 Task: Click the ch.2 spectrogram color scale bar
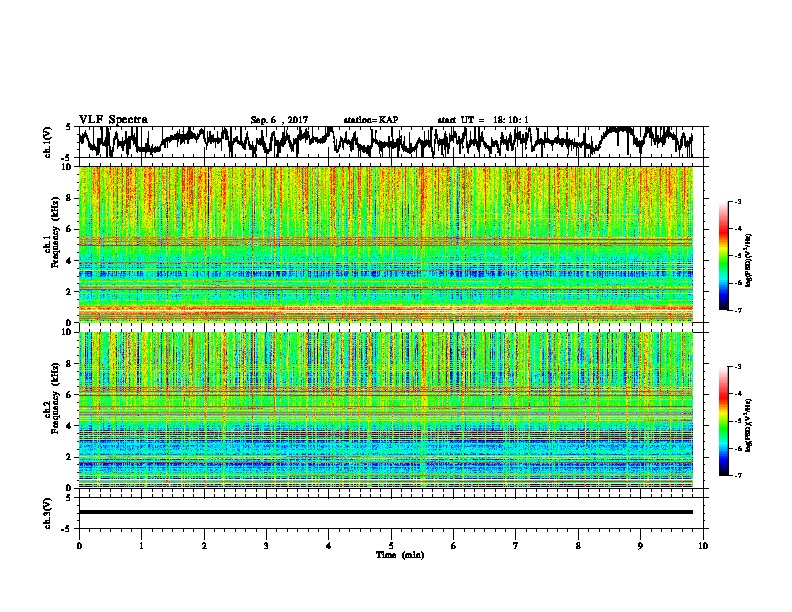723,421
